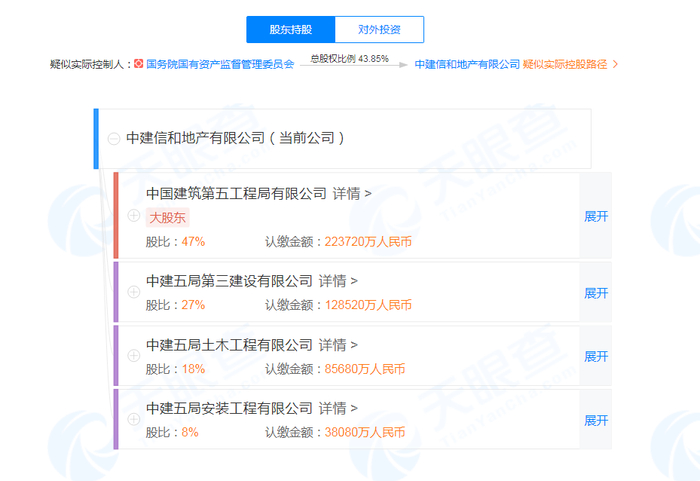Select company name 中建五局土木工程有限公司
The width and height of the screenshot is (700, 481).
(229, 345)
